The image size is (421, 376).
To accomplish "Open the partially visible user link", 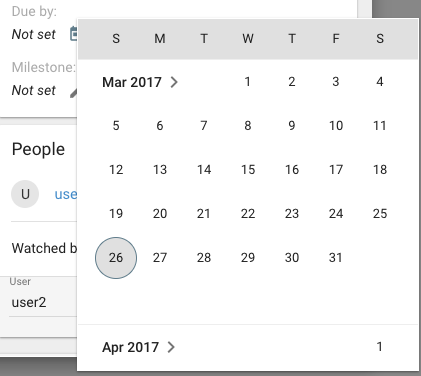I will (x=66, y=194).
